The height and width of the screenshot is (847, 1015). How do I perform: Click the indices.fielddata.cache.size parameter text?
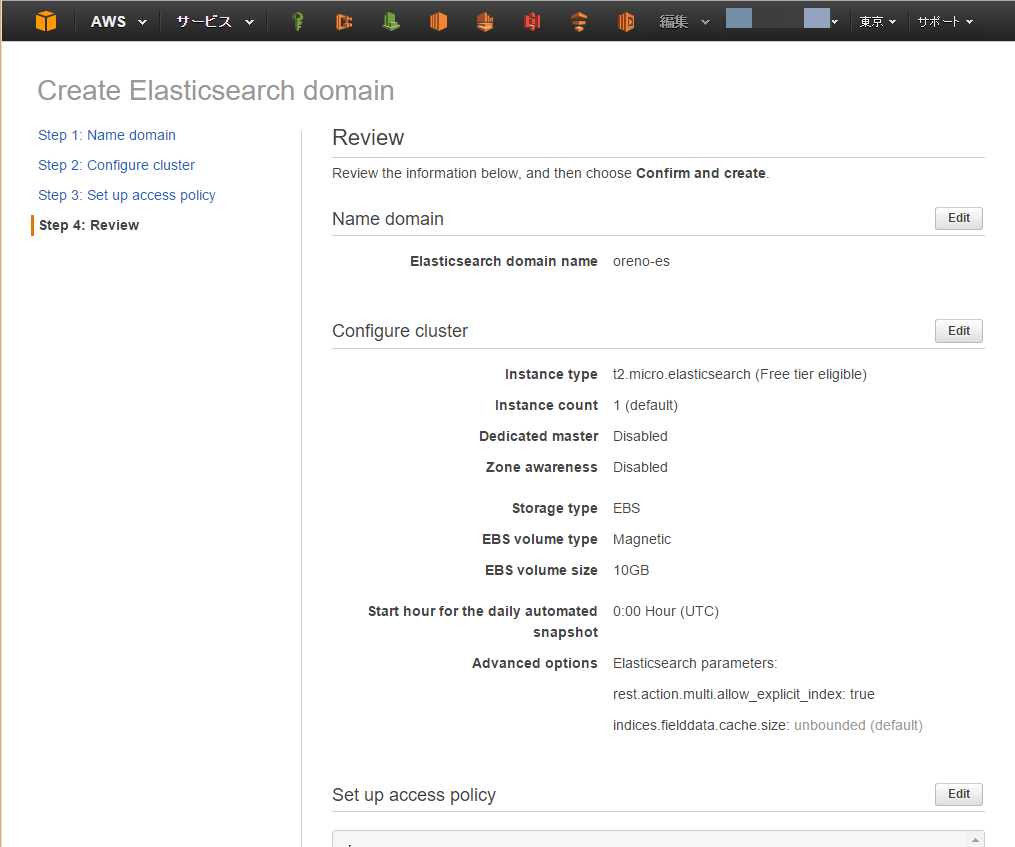(768, 725)
